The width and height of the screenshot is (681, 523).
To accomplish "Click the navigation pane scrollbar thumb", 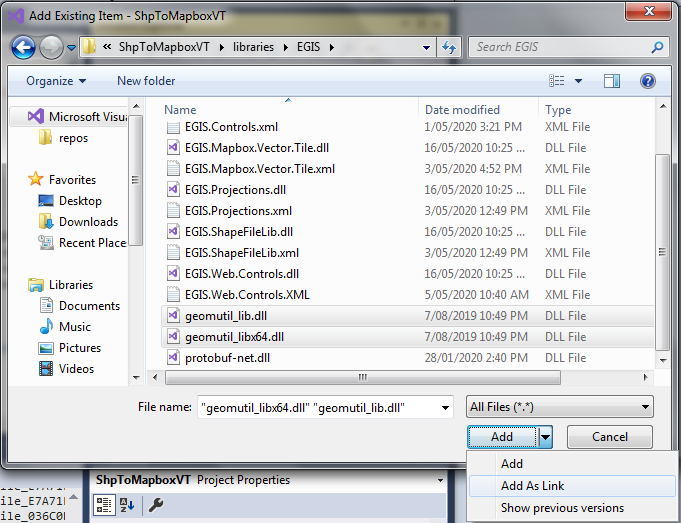I will pyautogui.click(x=136, y=180).
